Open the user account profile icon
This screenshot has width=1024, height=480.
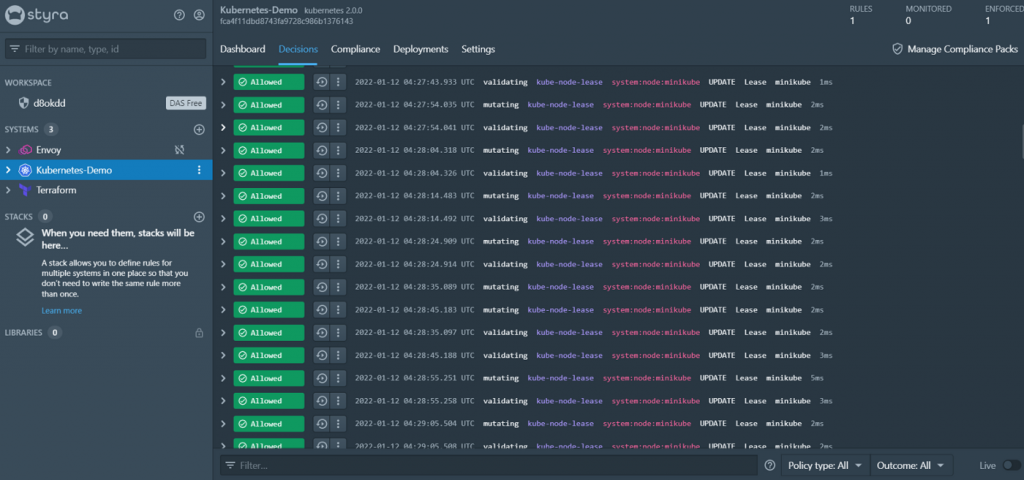(199, 15)
